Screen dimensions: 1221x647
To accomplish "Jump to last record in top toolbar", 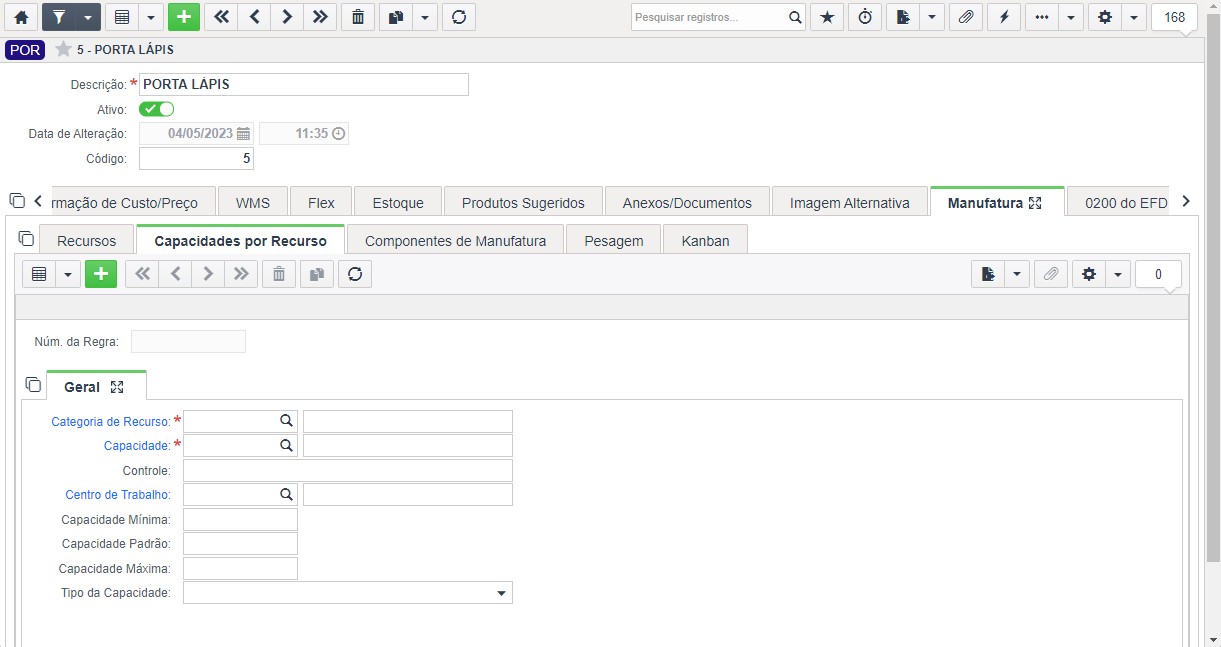I will pos(320,17).
